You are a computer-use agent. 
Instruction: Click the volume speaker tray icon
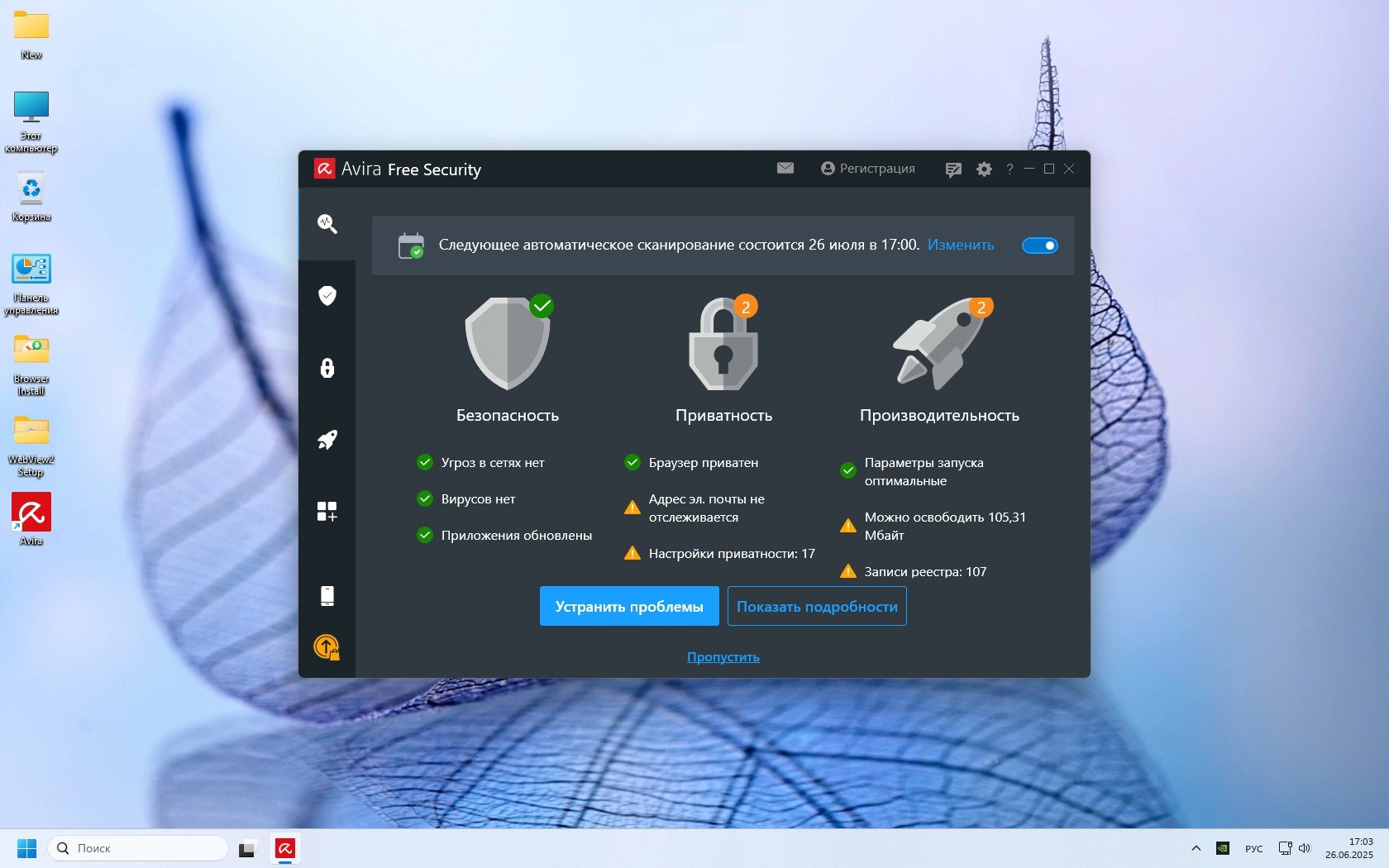point(1305,848)
